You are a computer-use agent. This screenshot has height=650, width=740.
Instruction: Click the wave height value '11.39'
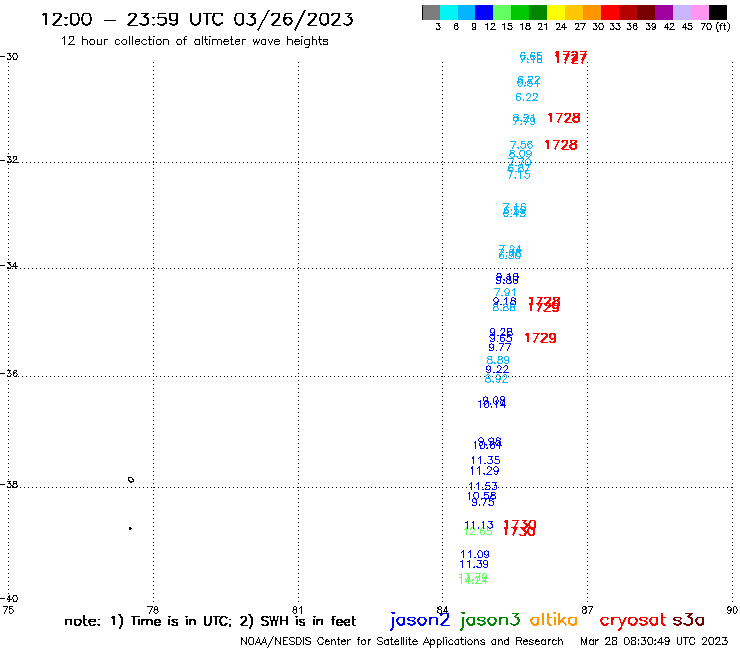pyautogui.click(x=474, y=565)
